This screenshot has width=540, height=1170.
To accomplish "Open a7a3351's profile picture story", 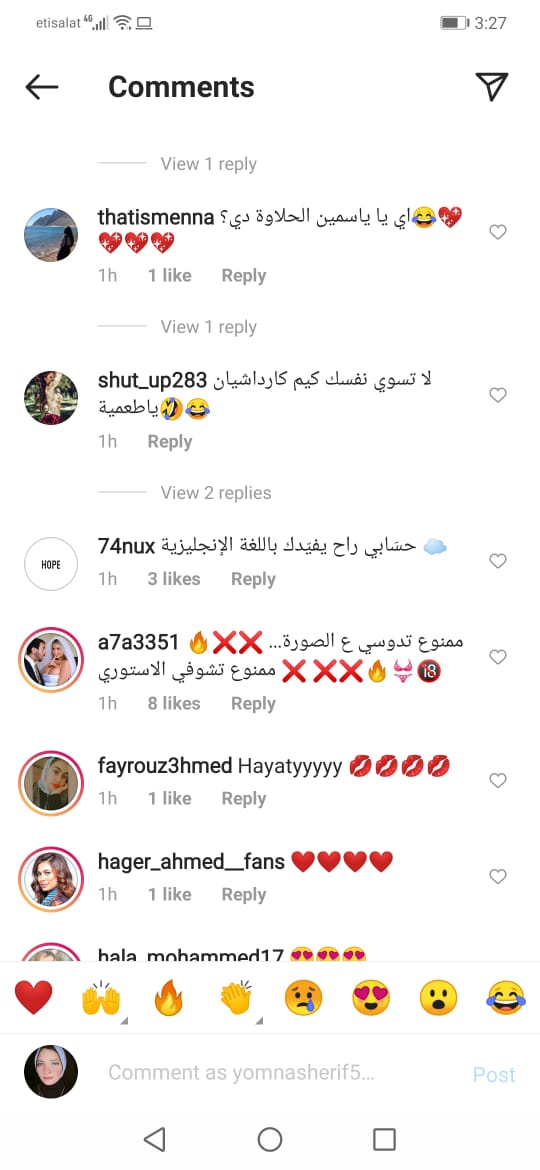I will [51, 660].
